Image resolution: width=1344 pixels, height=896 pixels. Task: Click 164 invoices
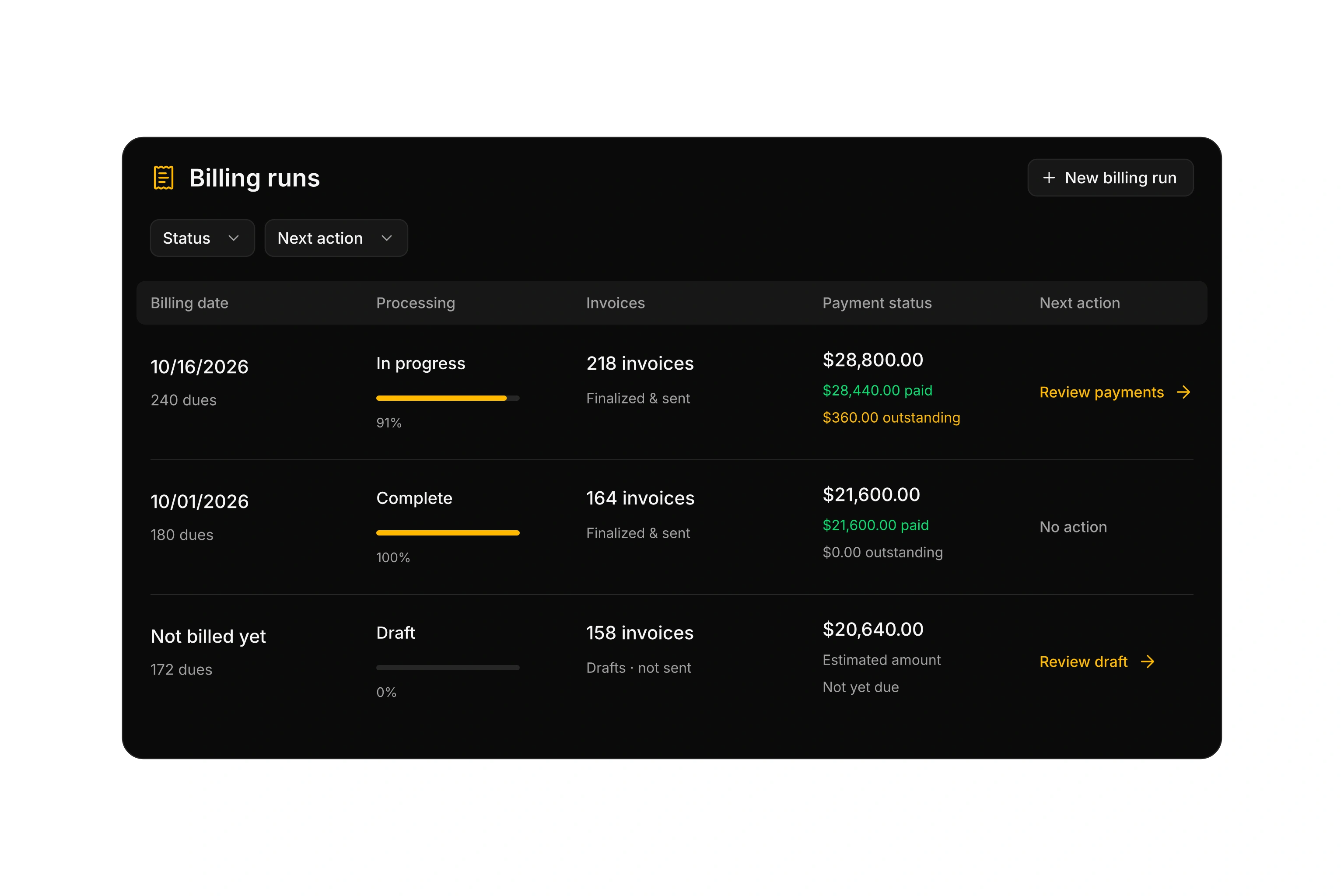pyautogui.click(x=640, y=498)
